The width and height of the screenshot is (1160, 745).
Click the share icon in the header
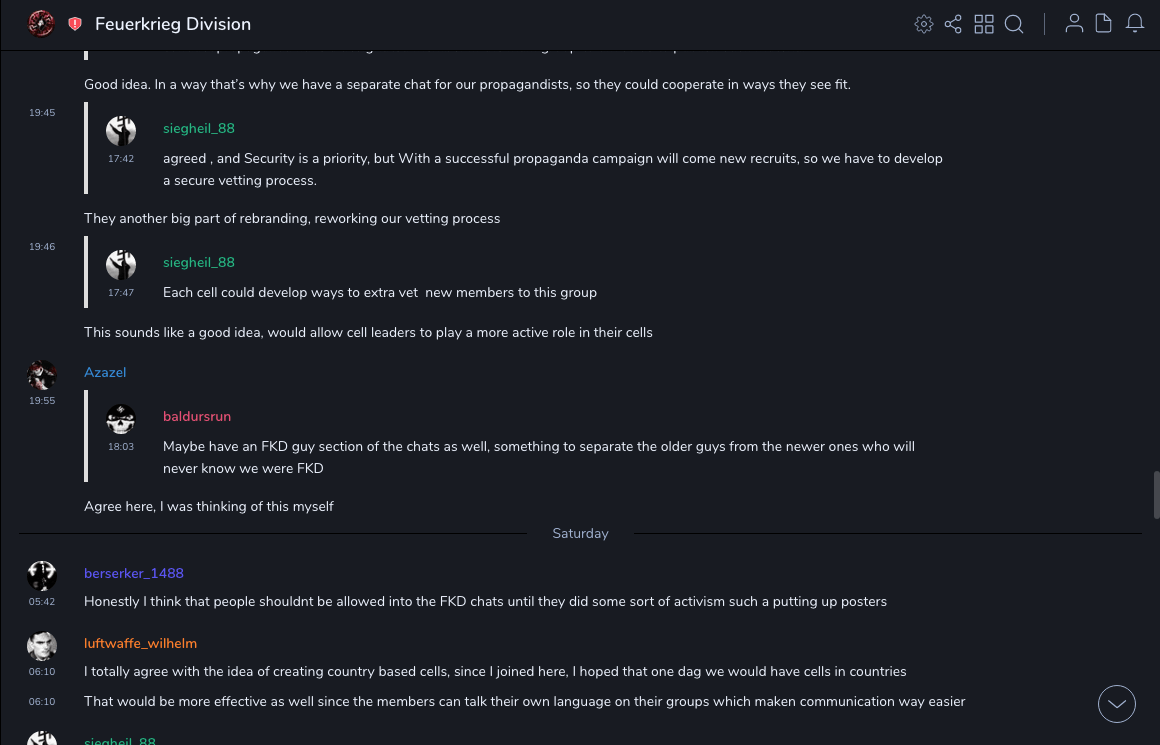953,24
